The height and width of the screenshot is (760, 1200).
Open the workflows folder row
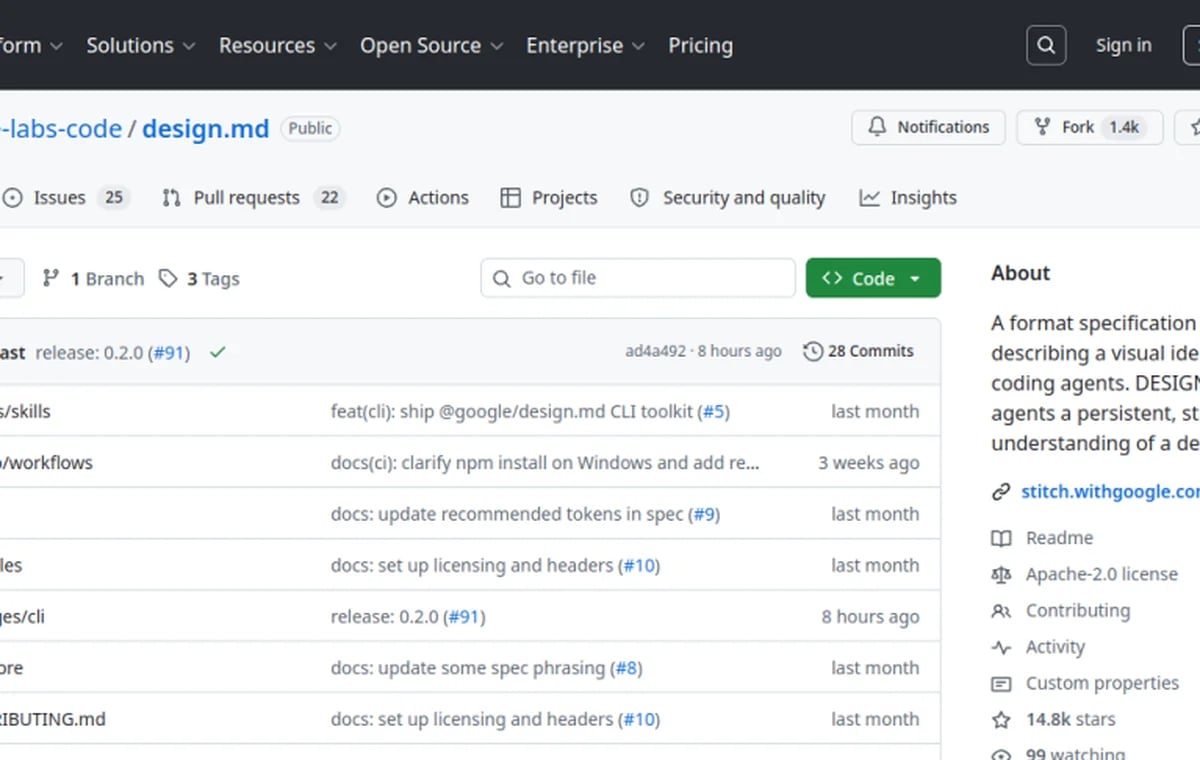click(470, 463)
